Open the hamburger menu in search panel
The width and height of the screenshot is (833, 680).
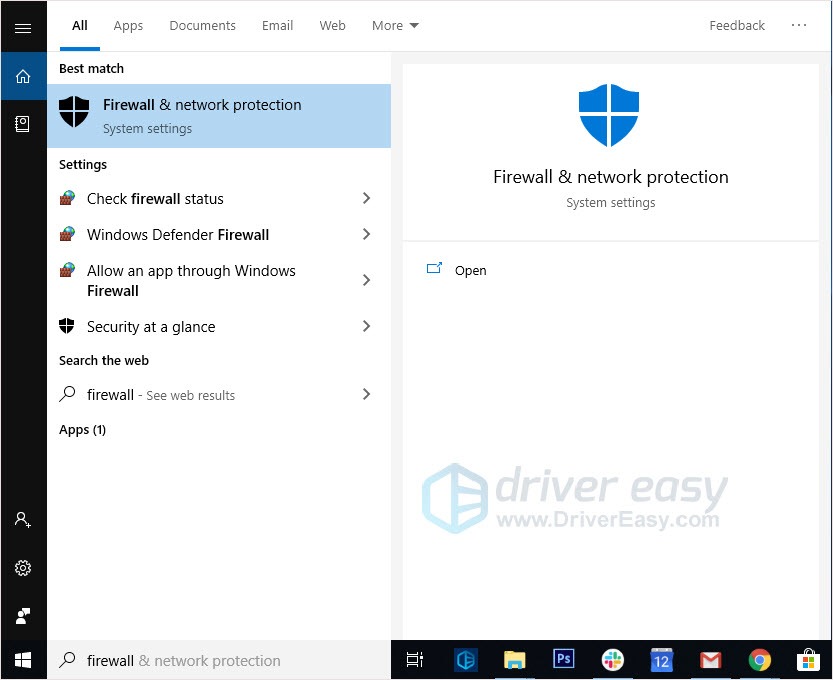23,27
